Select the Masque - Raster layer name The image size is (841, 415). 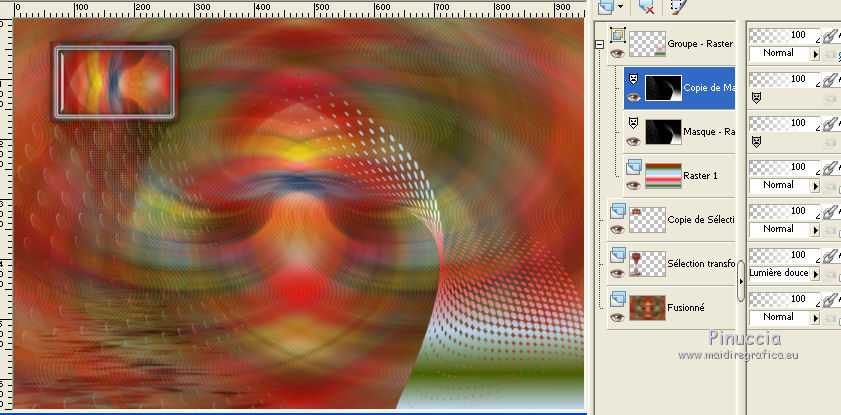coord(709,132)
